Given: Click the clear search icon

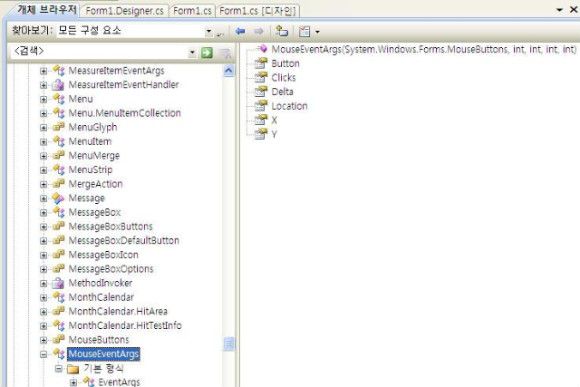Looking at the screenshot, I should coord(225,53).
